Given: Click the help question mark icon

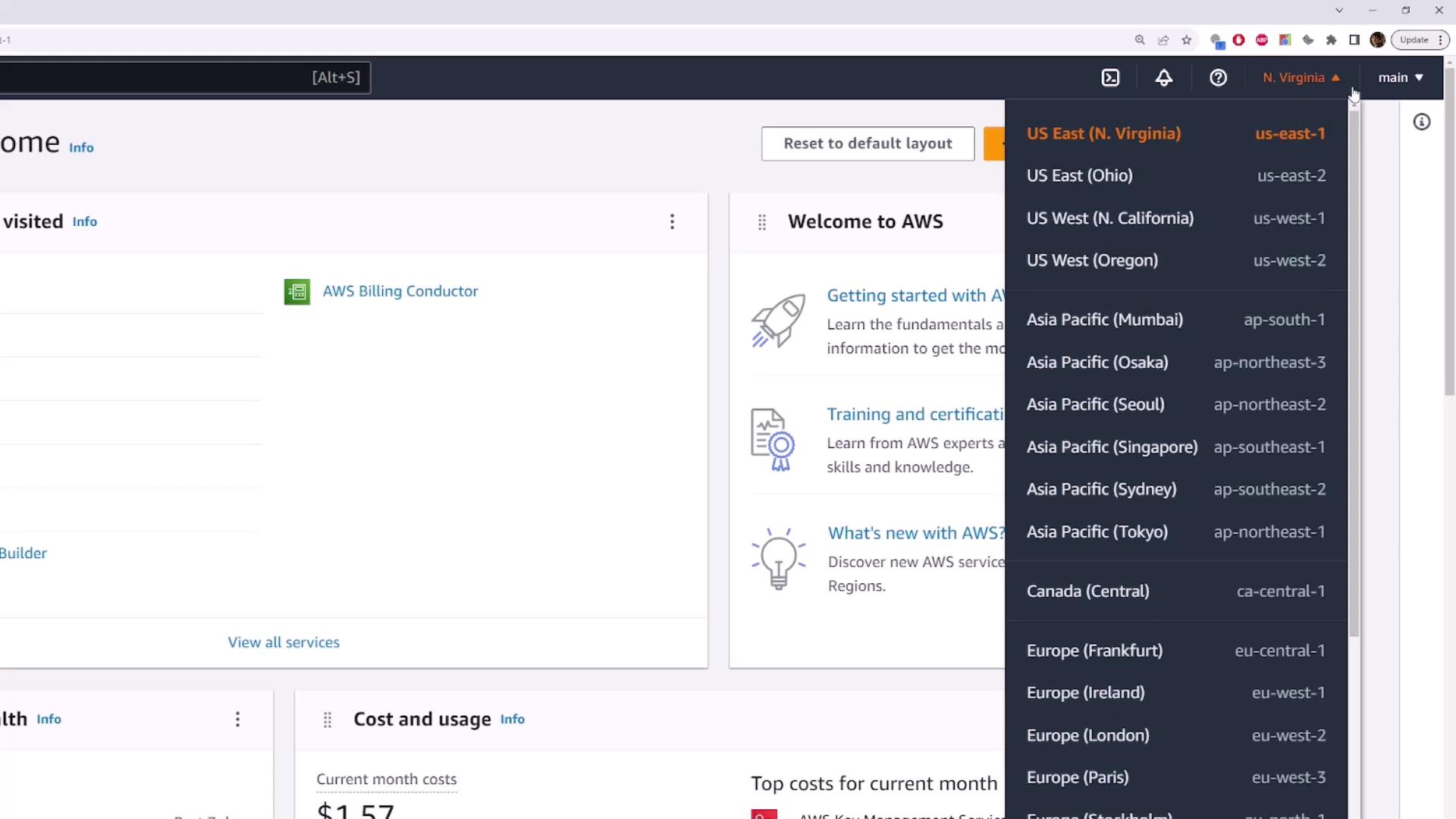Looking at the screenshot, I should tap(1218, 77).
